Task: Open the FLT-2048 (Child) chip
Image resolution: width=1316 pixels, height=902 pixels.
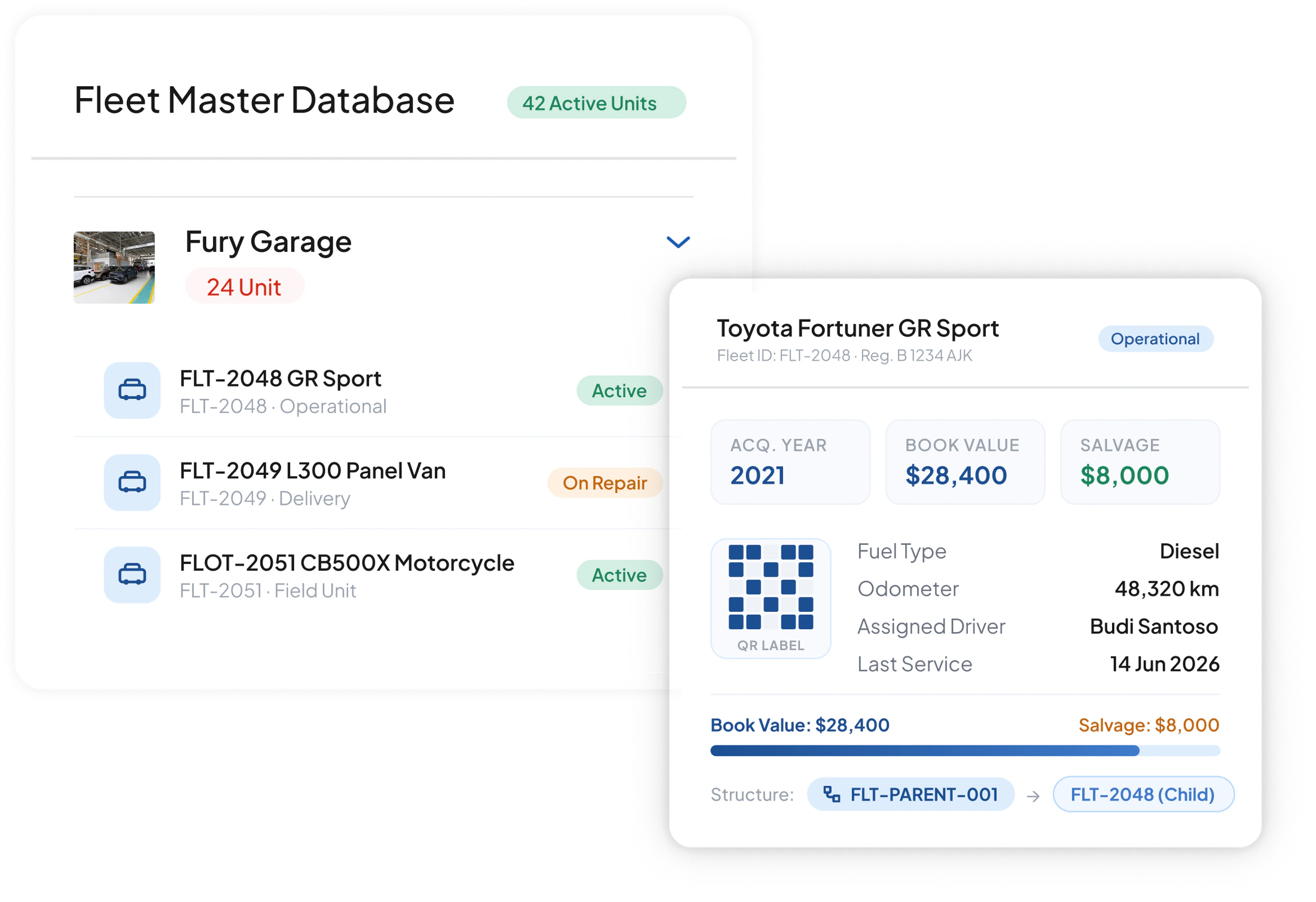Action: (x=1143, y=794)
